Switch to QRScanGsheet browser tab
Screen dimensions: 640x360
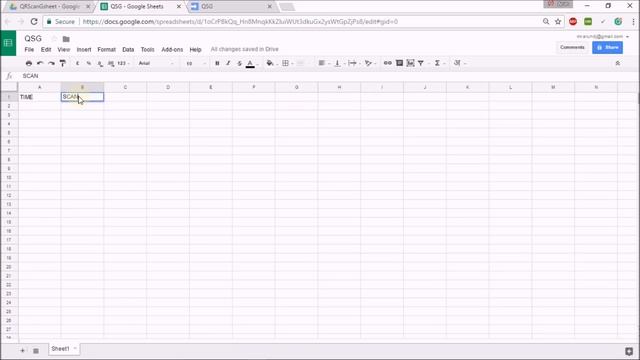(49, 6)
